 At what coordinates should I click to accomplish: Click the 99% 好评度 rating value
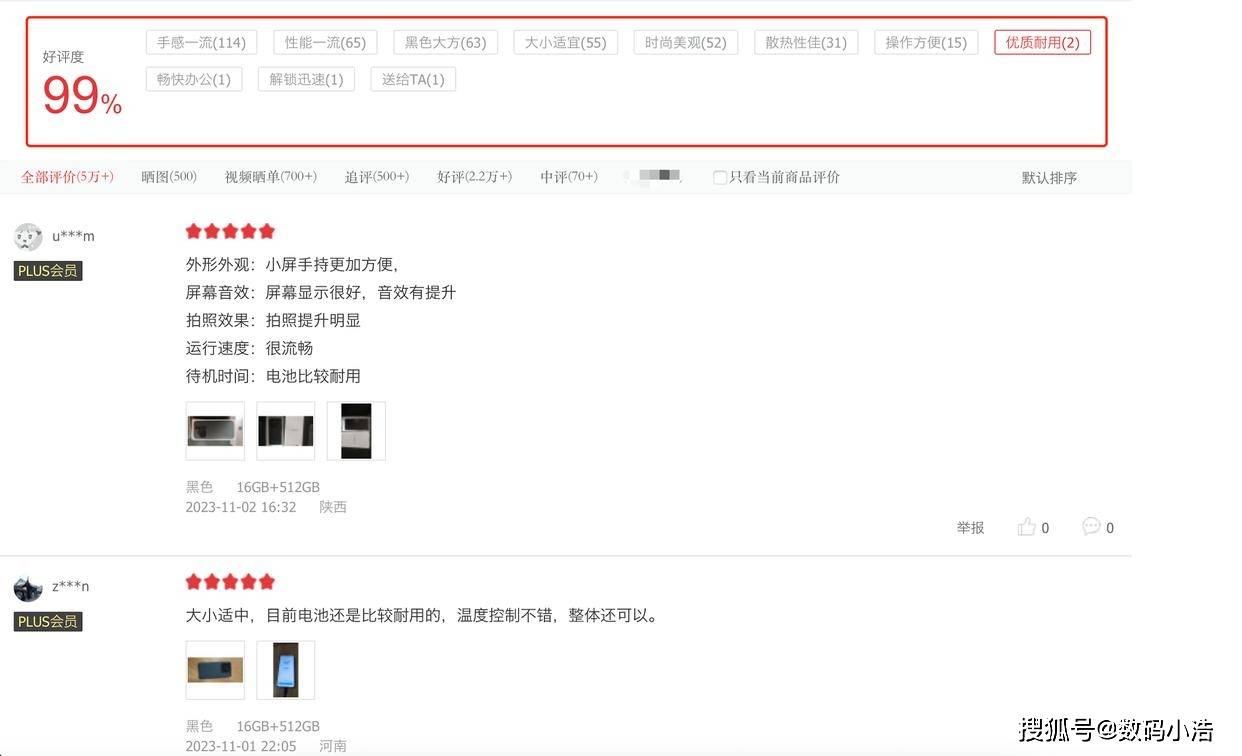point(82,97)
